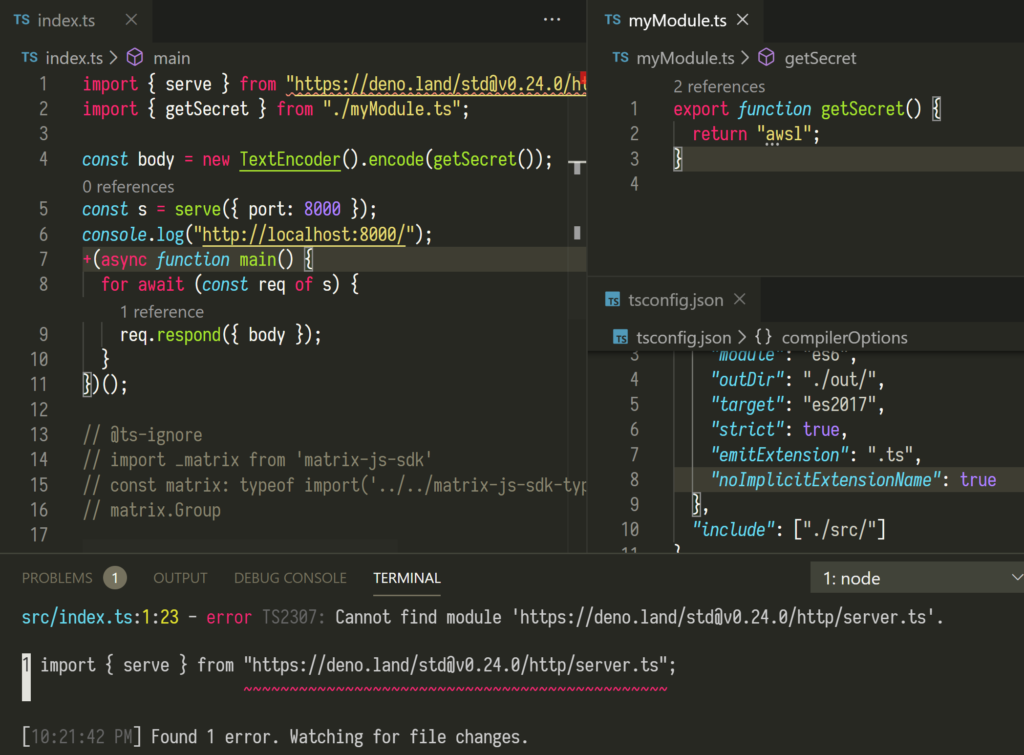Select the TERMINAL panel tab
The image size is (1024, 755).
406,578
